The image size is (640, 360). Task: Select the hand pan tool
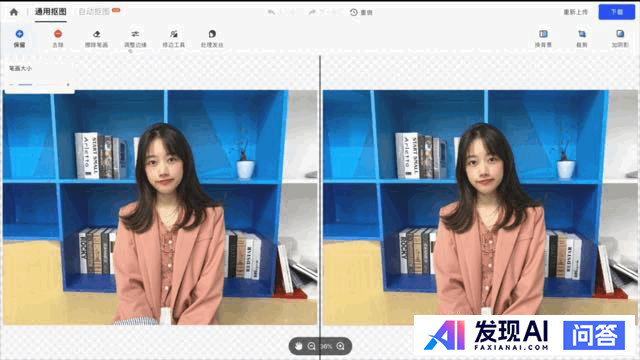click(x=298, y=346)
